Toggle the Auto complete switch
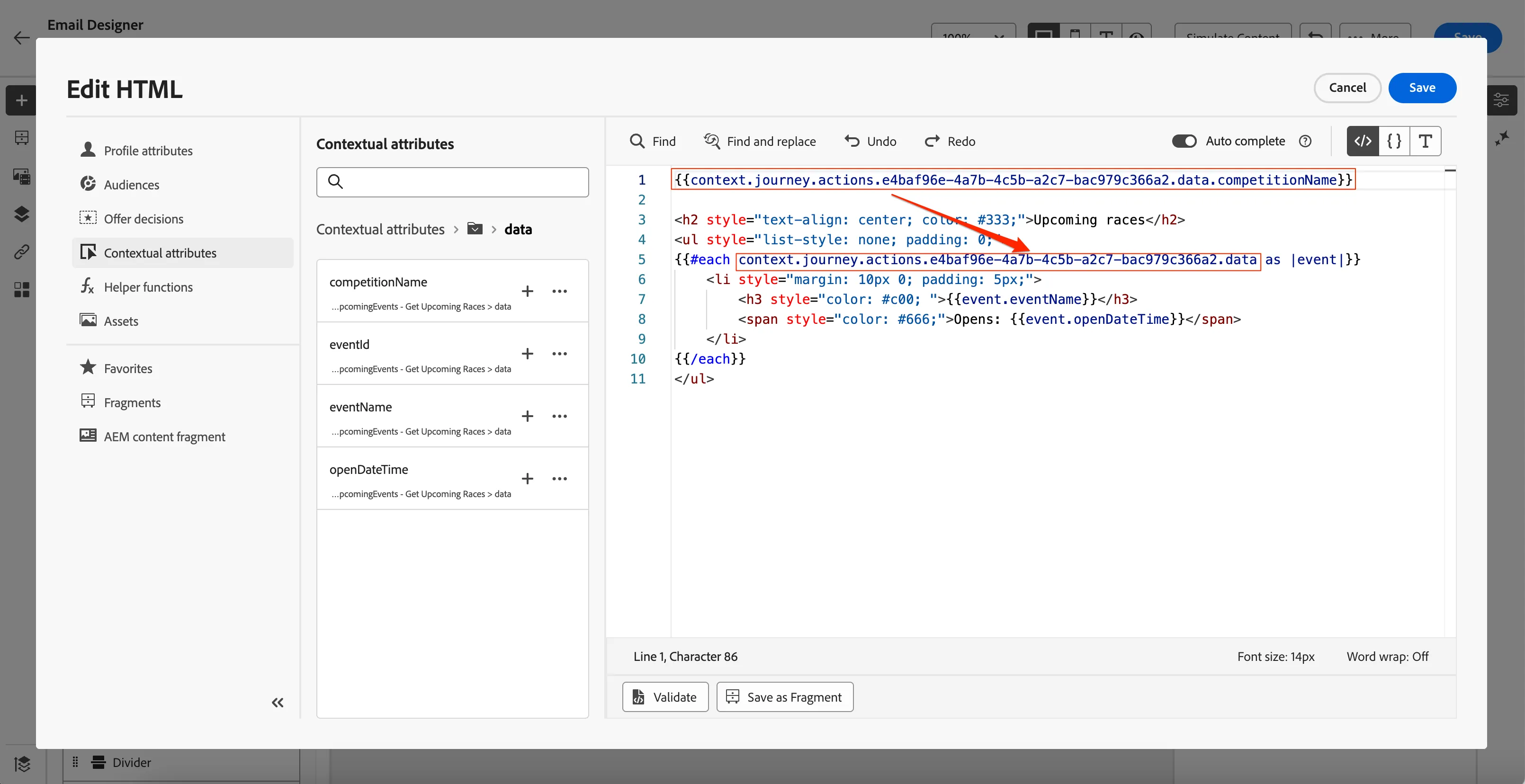Screen dimensions: 1525x784 (x=1184, y=141)
